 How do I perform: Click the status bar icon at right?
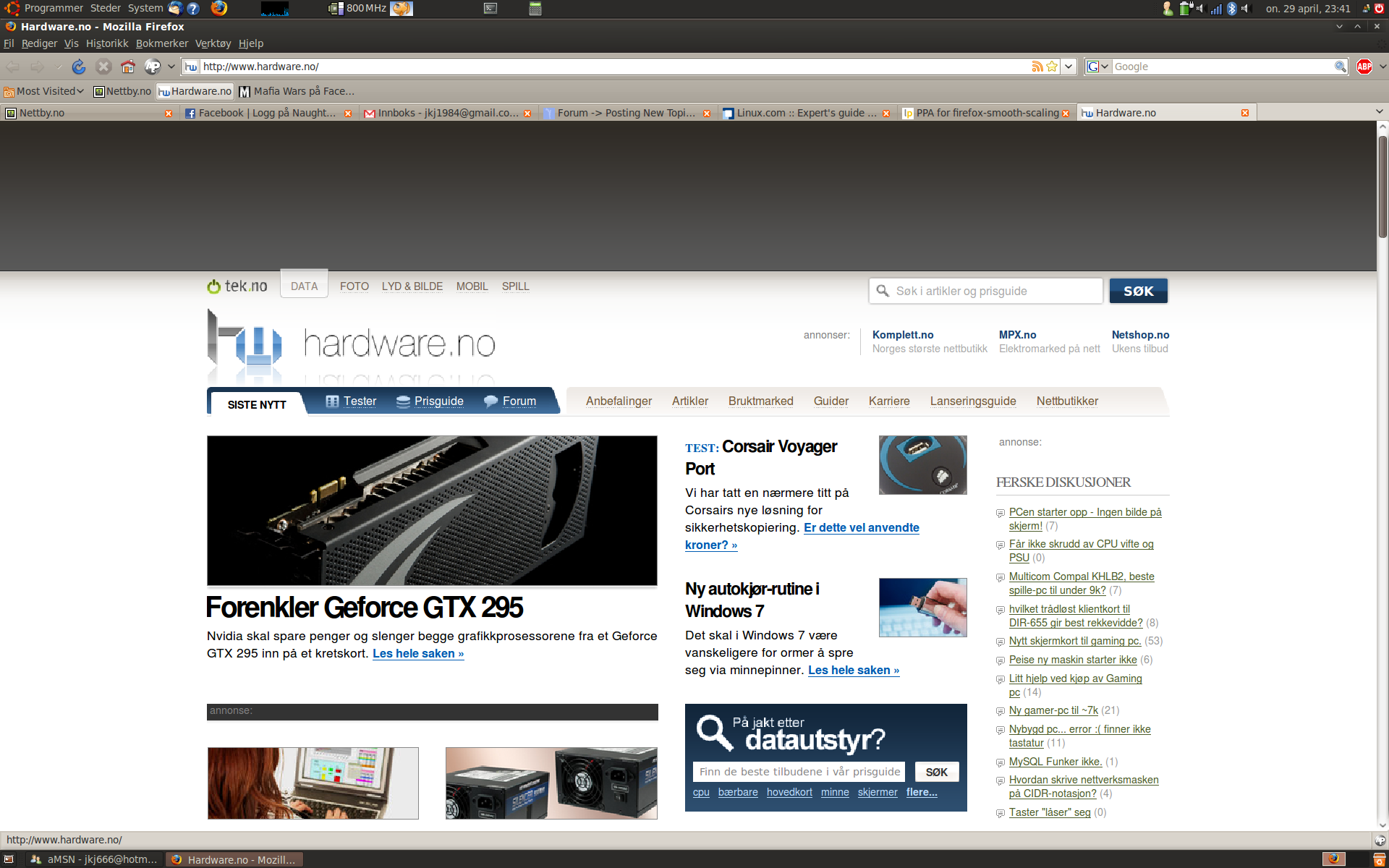point(1380,841)
